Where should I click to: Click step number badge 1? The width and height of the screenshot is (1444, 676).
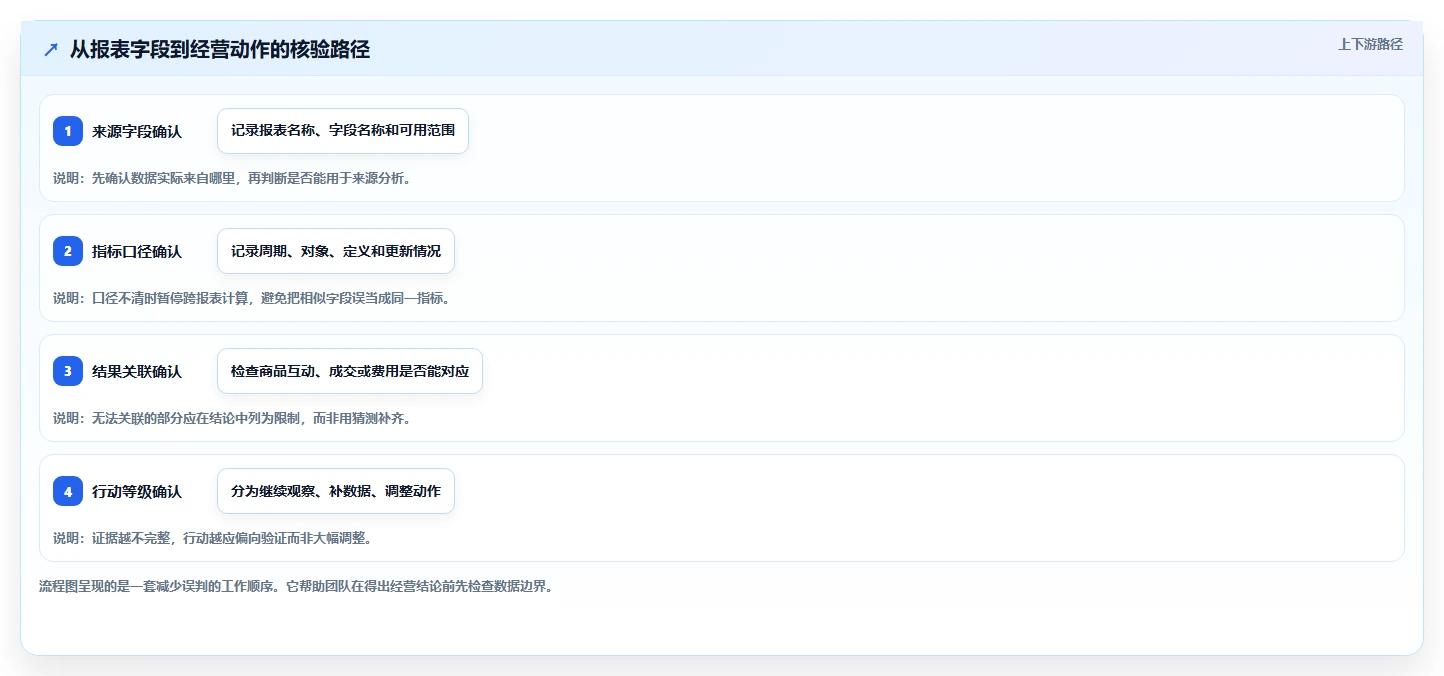pos(68,131)
